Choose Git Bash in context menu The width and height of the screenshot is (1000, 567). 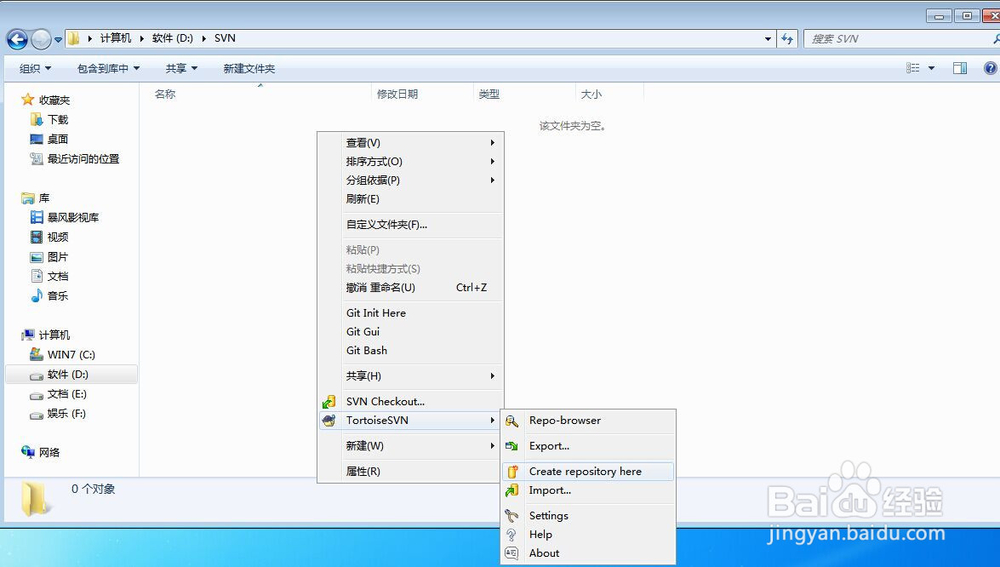point(411,350)
